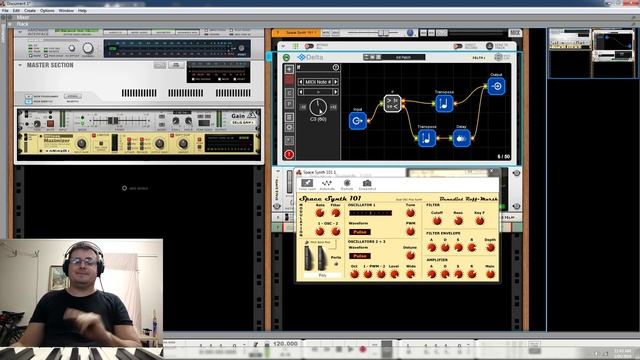Toggle Direct Record switch
This screenshot has height=360, width=640.
pos(458,46)
